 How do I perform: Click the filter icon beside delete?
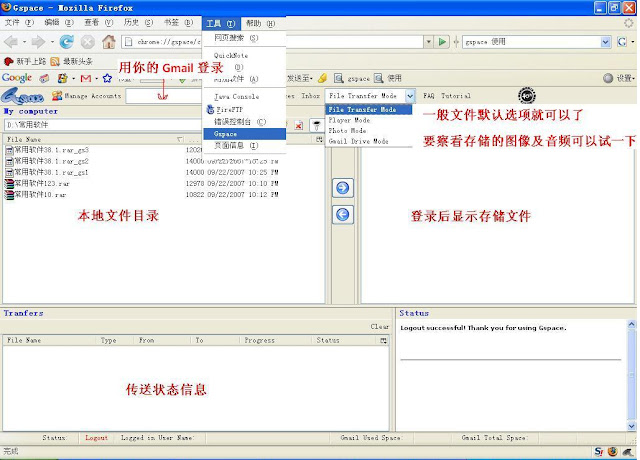(x=316, y=125)
